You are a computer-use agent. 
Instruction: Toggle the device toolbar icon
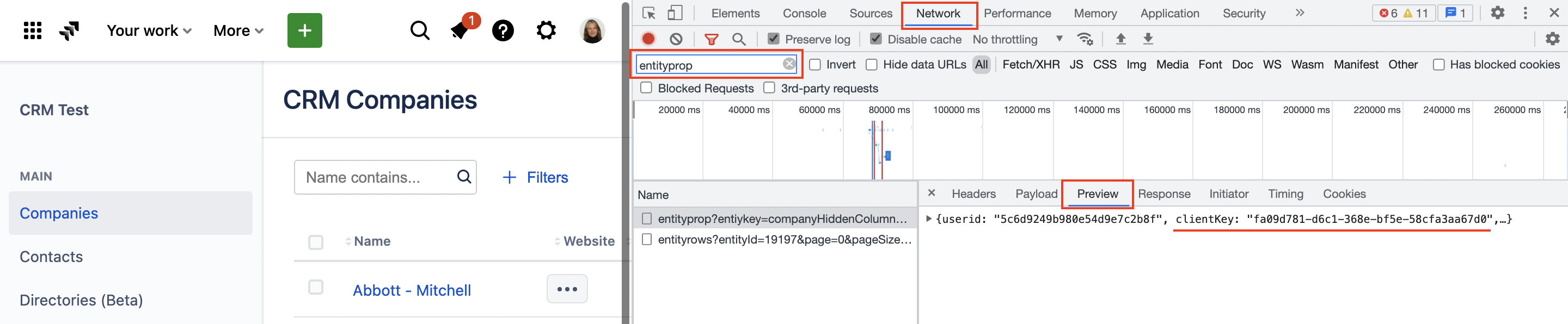click(675, 14)
